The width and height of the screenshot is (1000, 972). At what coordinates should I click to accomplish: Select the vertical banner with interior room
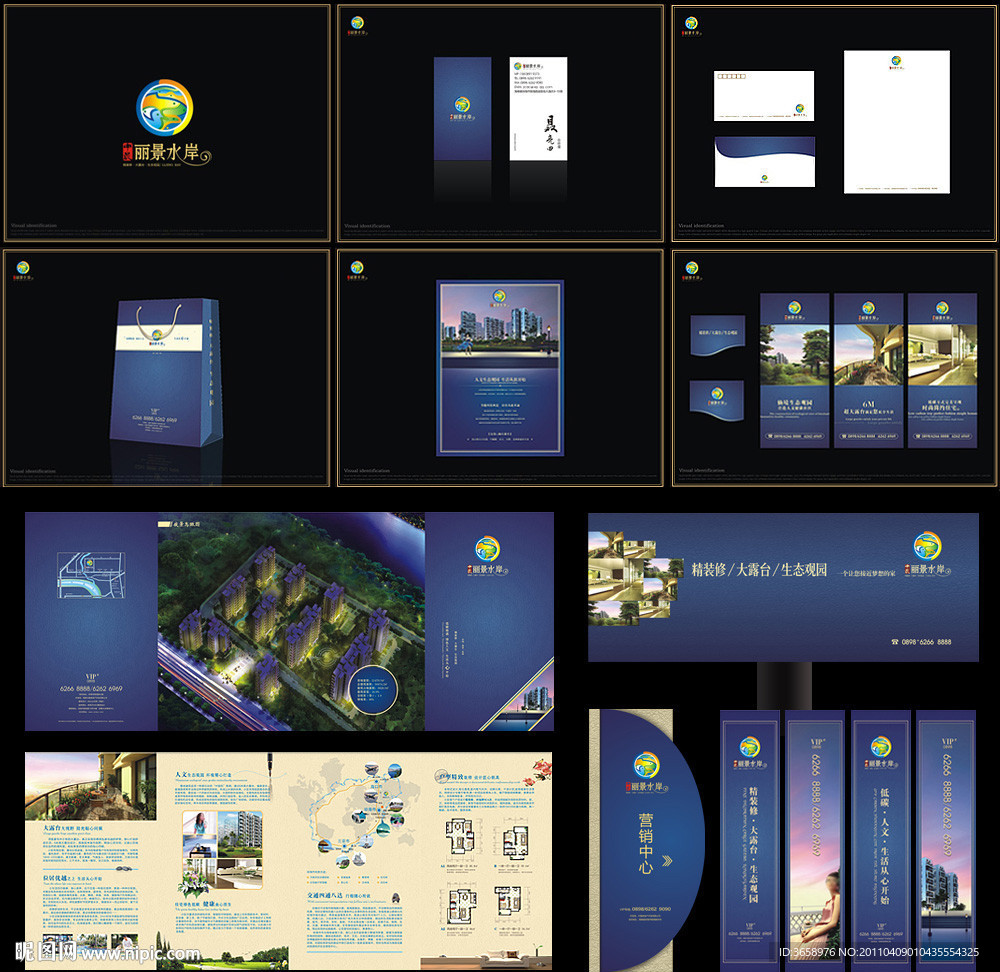click(943, 371)
